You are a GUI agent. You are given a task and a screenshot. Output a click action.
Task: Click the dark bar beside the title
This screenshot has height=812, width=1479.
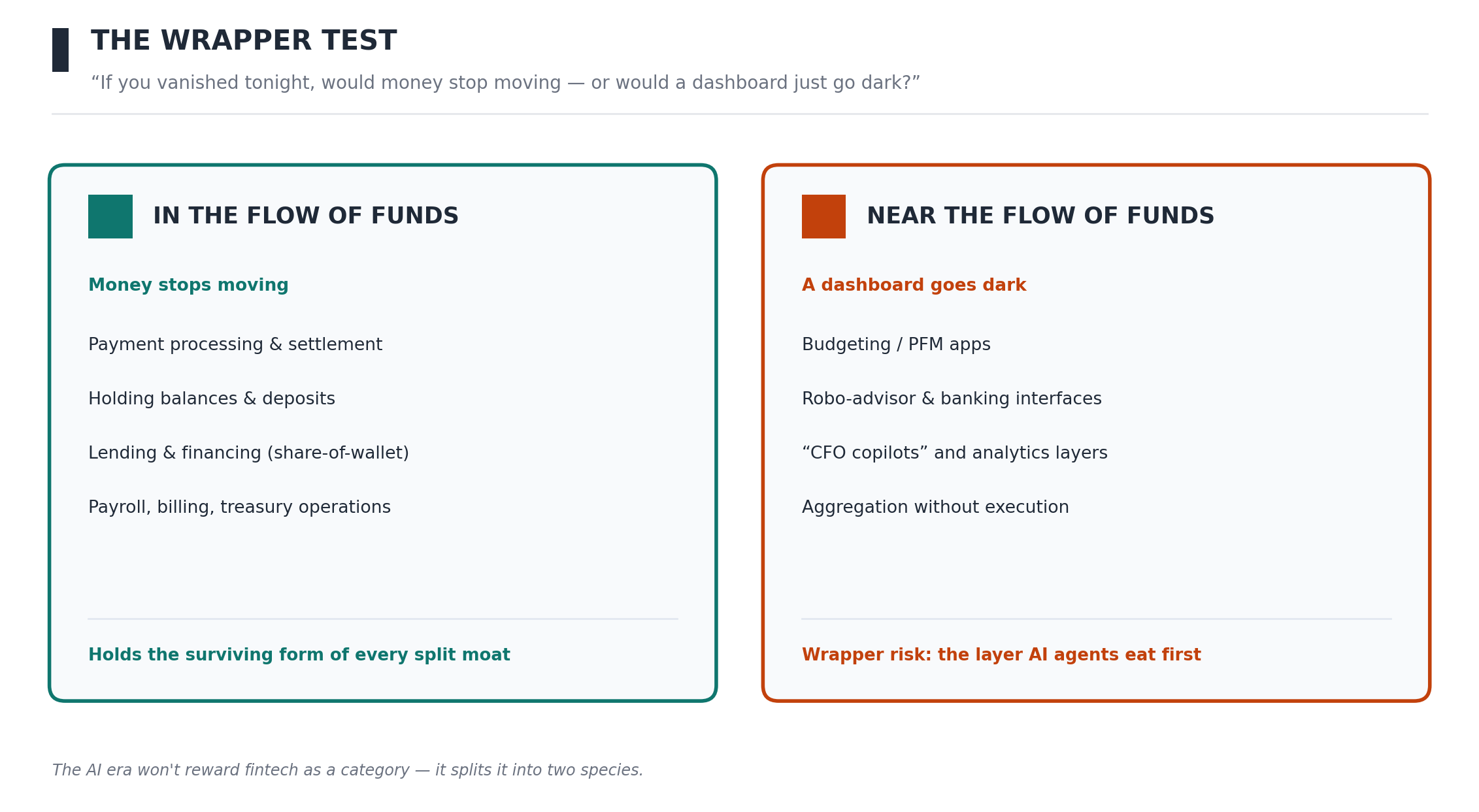pos(60,50)
